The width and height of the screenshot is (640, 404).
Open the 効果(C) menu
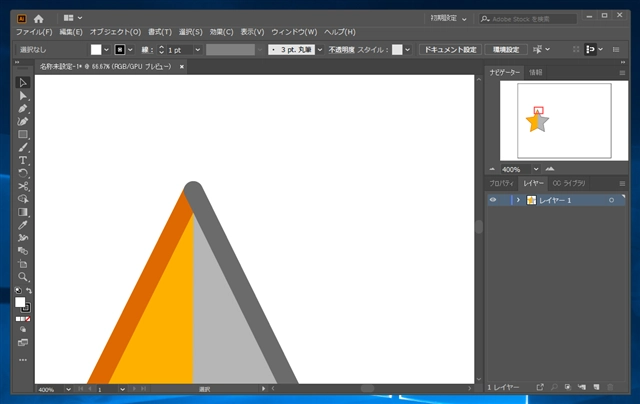pyautogui.click(x=221, y=32)
